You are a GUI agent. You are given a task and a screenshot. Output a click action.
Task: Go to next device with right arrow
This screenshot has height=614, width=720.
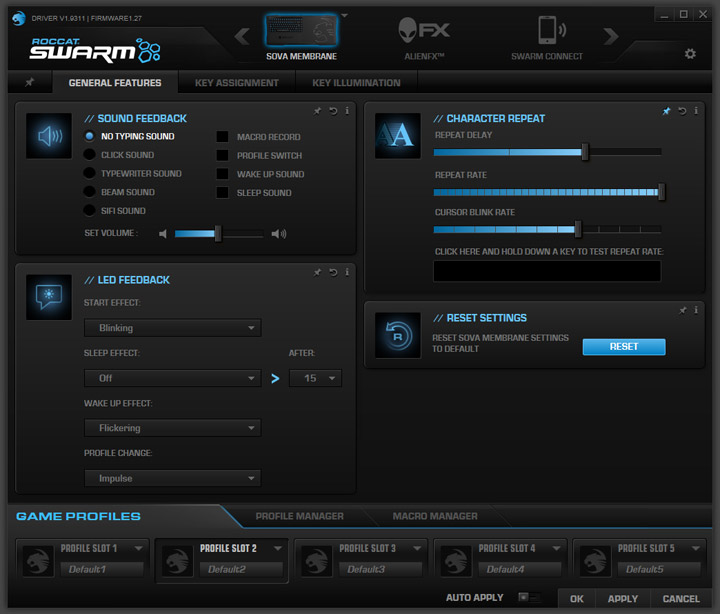610,36
